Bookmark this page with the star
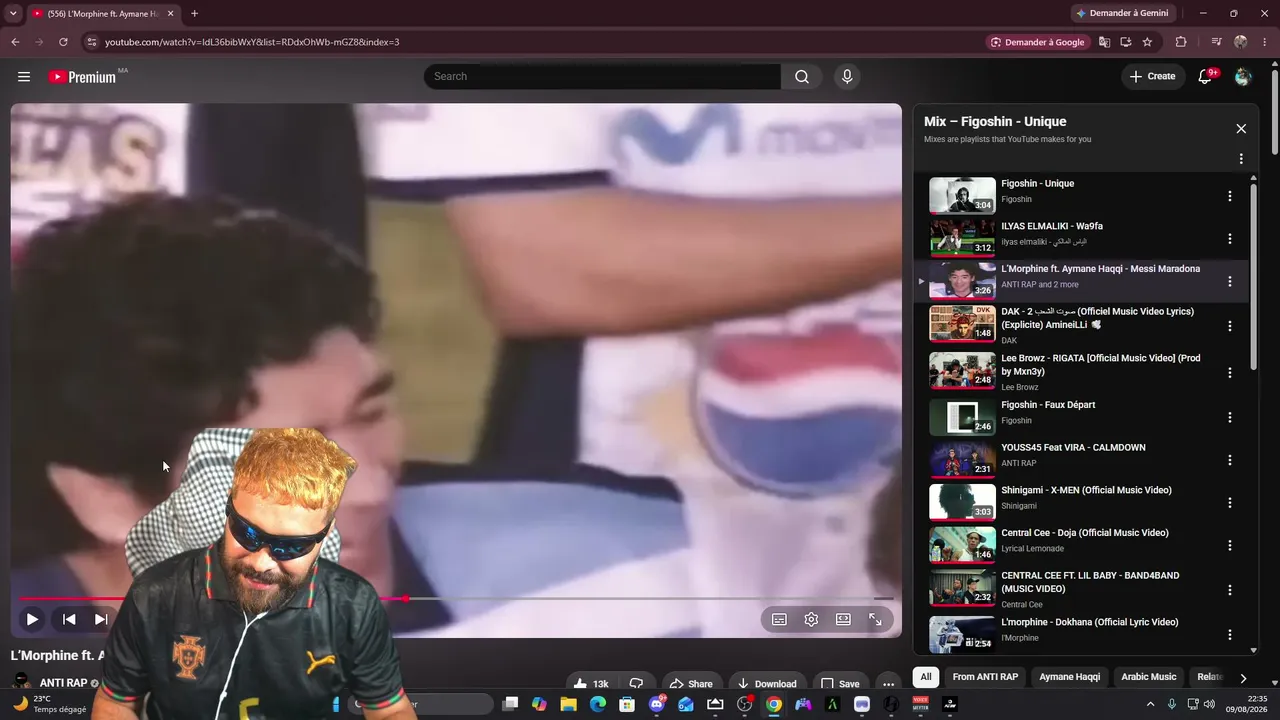Viewport: 1280px width, 720px height. pyautogui.click(x=1147, y=42)
